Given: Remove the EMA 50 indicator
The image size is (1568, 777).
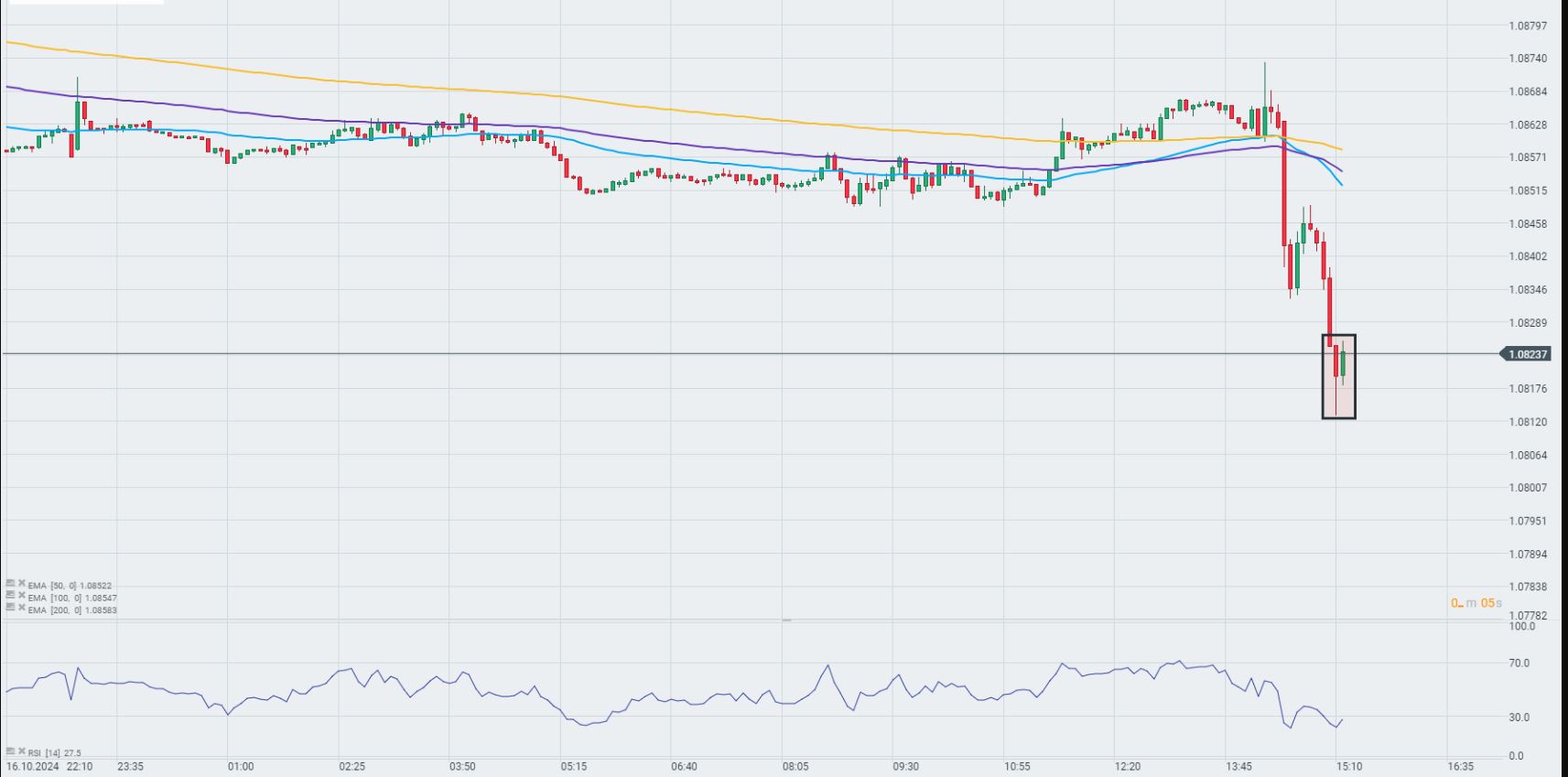Looking at the screenshot, I should (21, 583).
